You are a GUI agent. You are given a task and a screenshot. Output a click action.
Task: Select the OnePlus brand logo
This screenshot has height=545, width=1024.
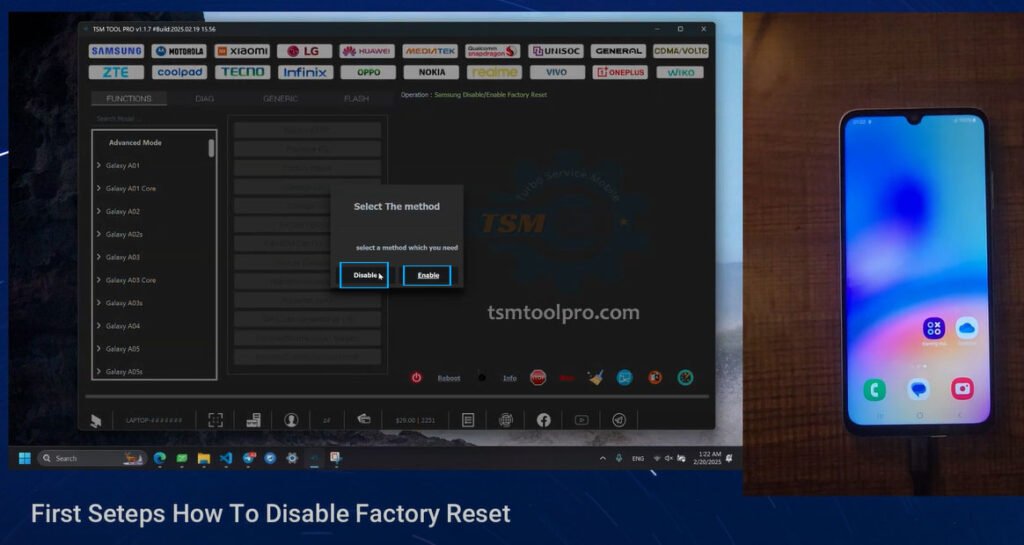[620, 72]
